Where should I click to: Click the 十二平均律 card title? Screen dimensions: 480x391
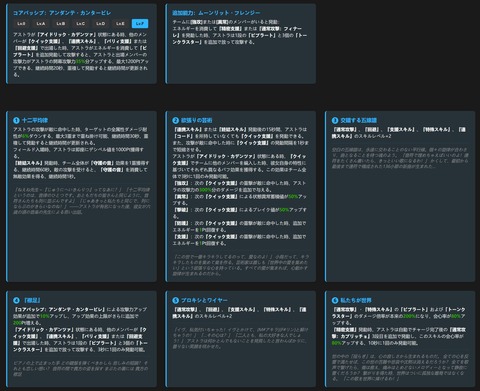click(35, 120)
